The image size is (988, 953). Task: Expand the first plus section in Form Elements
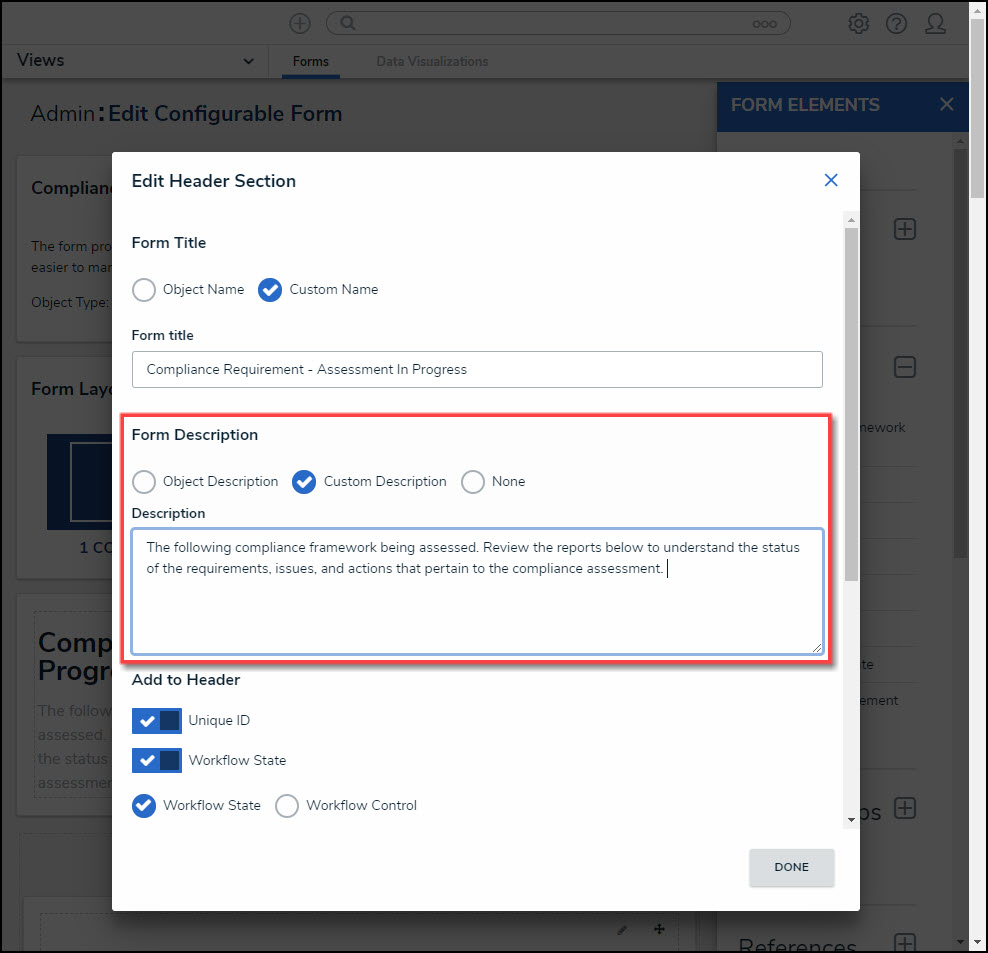905,229
